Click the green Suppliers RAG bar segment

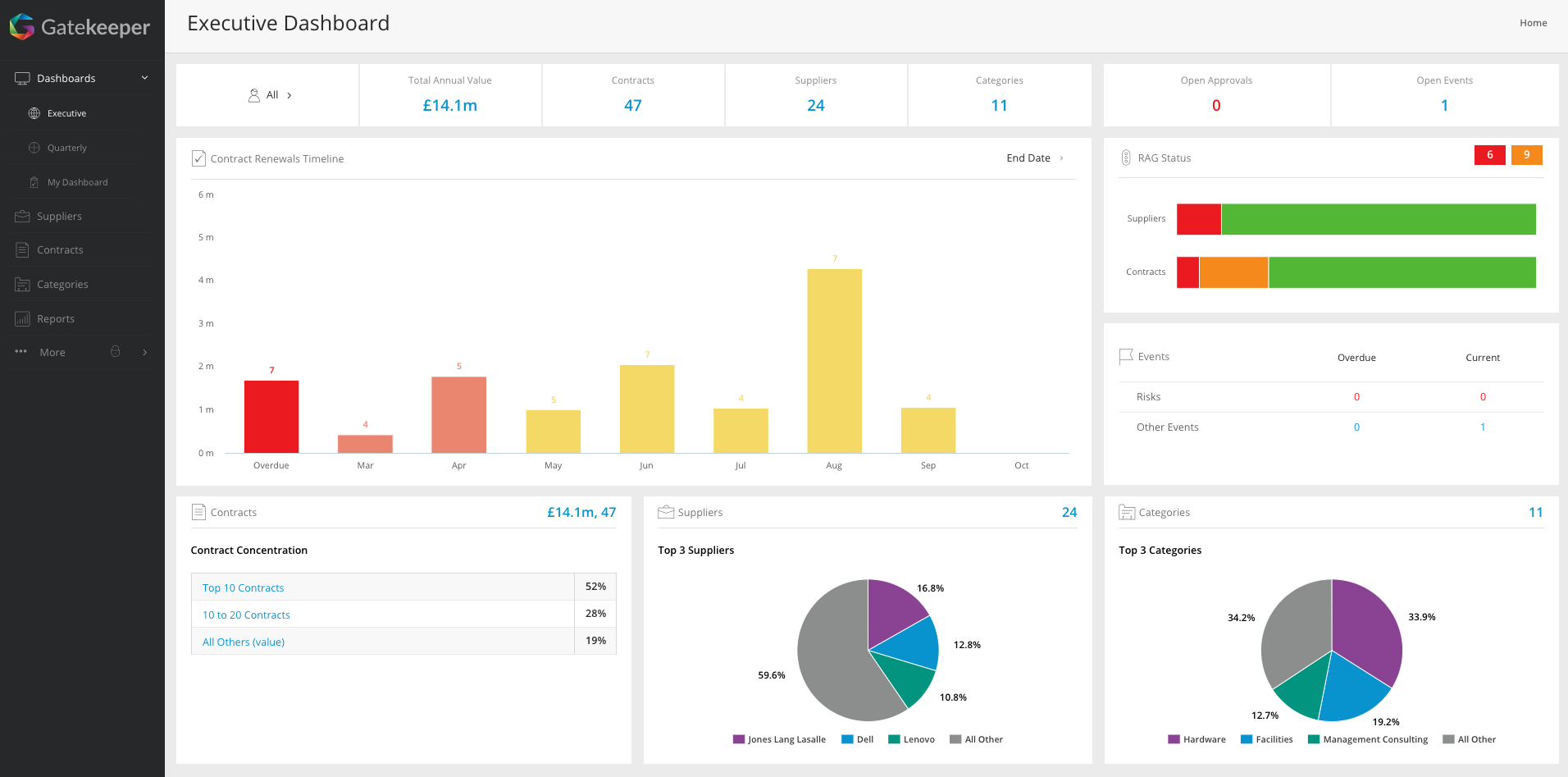point(1378,219)
